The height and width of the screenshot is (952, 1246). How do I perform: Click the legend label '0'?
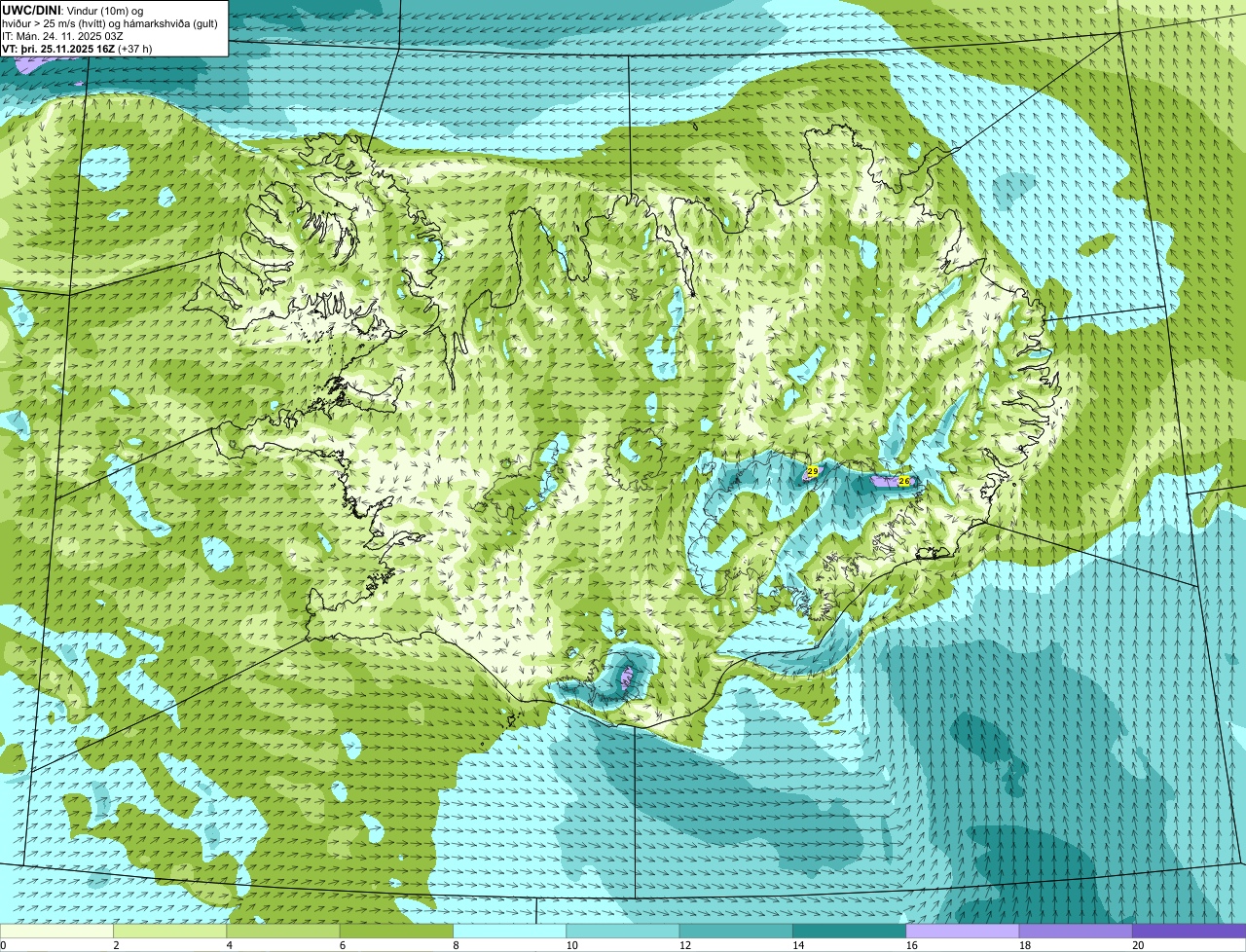coord(3,945)
